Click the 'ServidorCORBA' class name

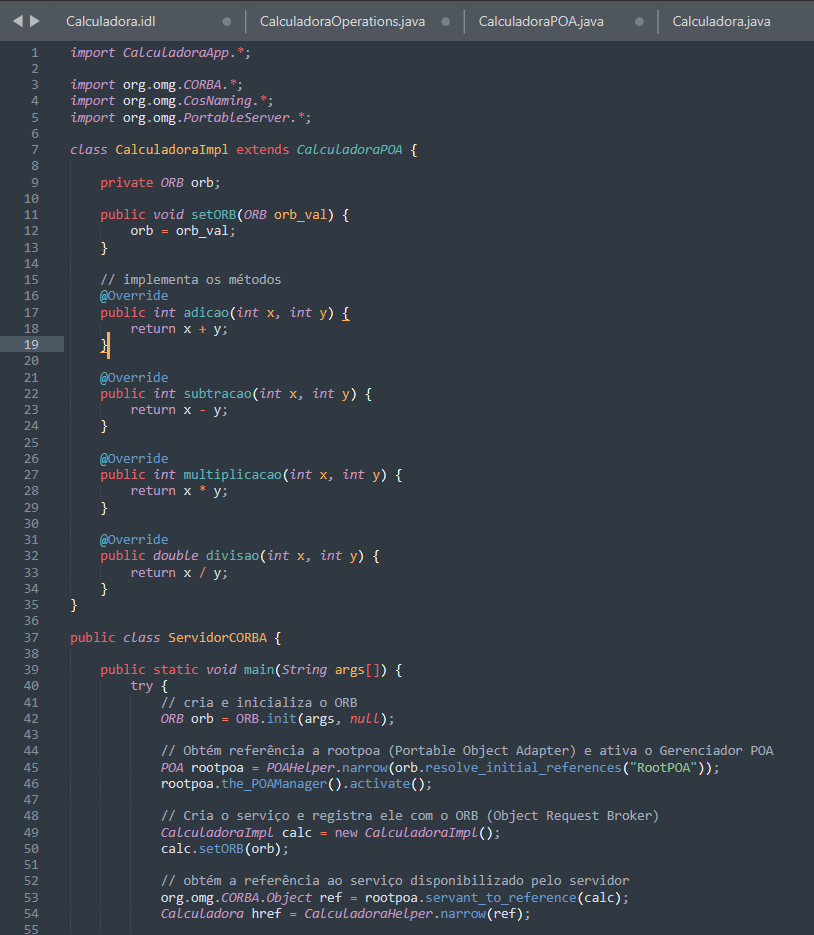coord(218,637)
